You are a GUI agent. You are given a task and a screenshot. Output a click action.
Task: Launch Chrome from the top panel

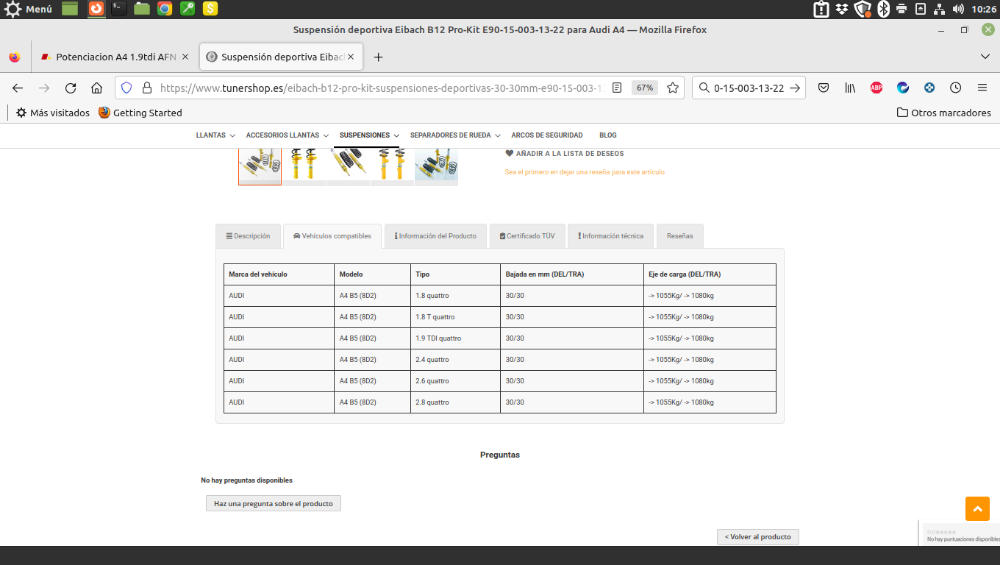165,8
